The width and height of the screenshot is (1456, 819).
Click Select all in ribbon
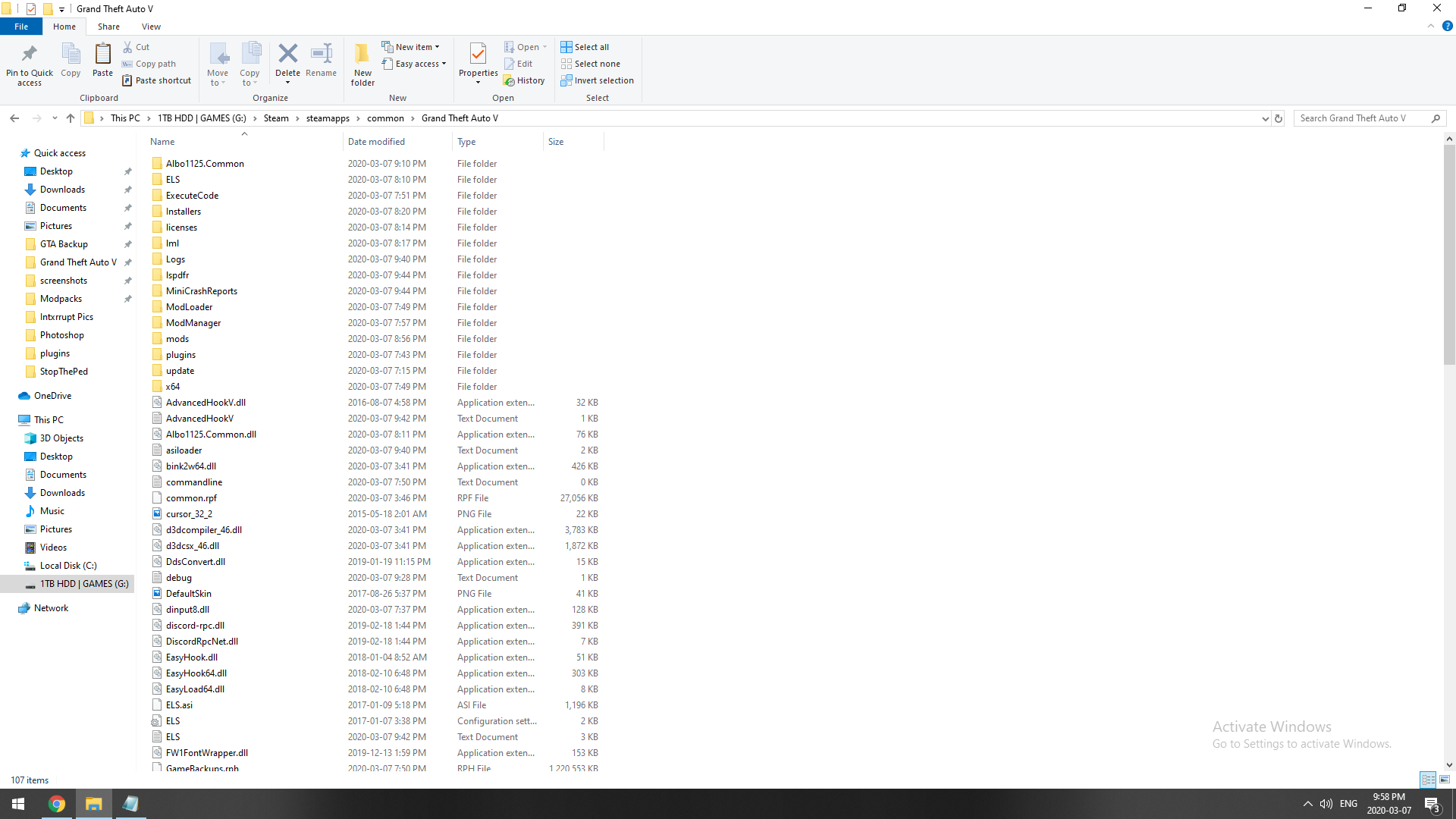(585, 47)
